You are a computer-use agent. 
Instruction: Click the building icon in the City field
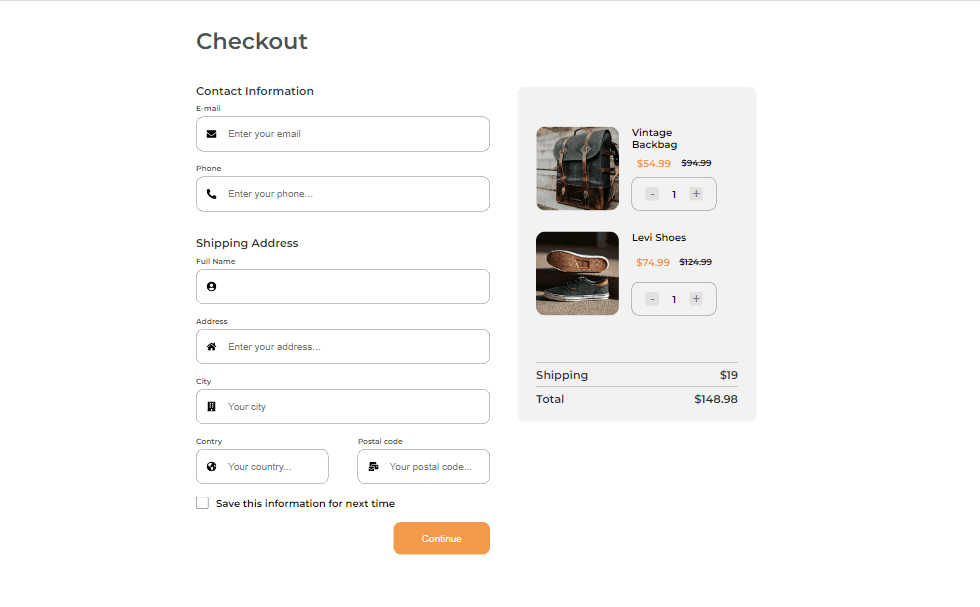coord(211,407)
